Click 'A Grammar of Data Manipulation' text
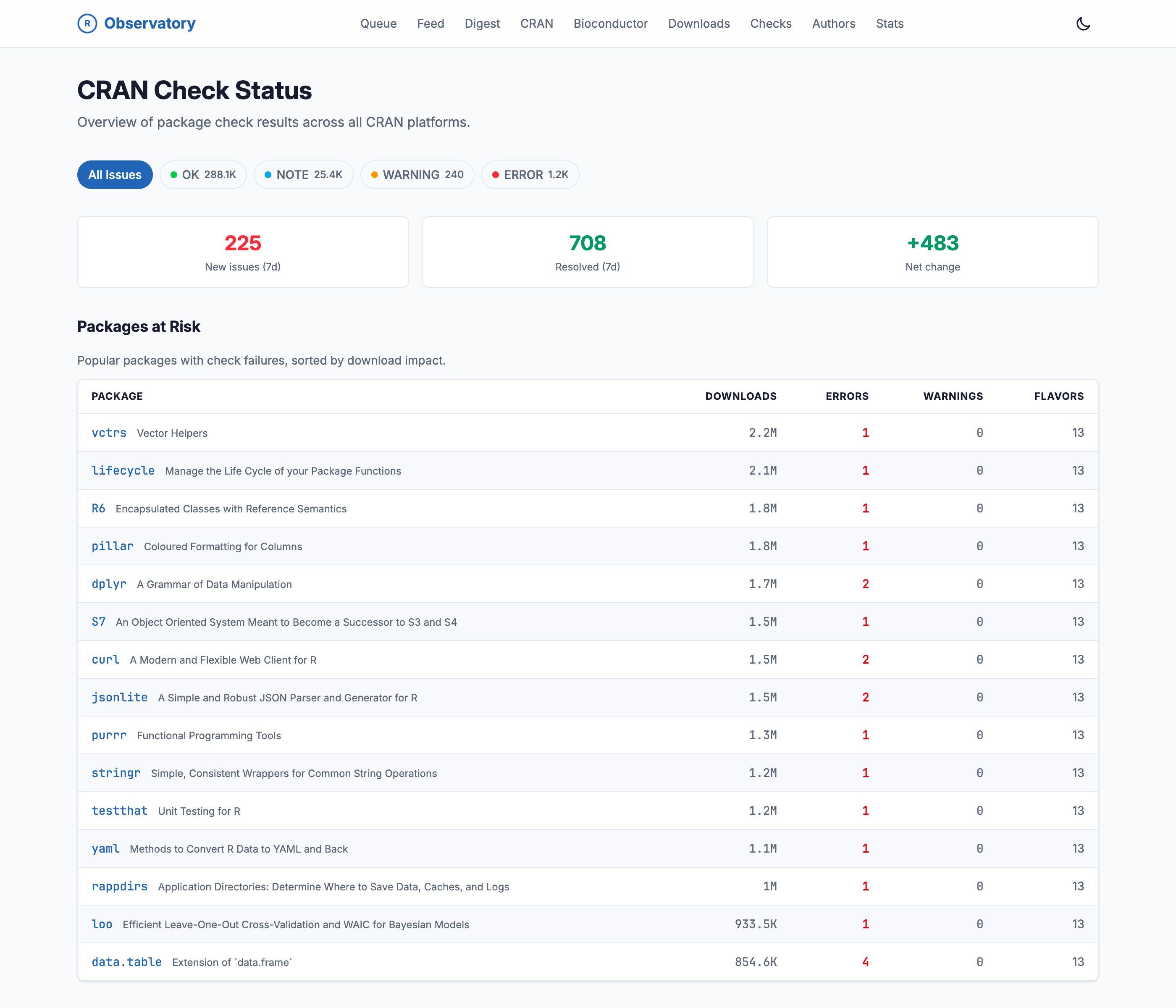The height and width of the screenshot is (1008, 1176). (x=214, y=584)
